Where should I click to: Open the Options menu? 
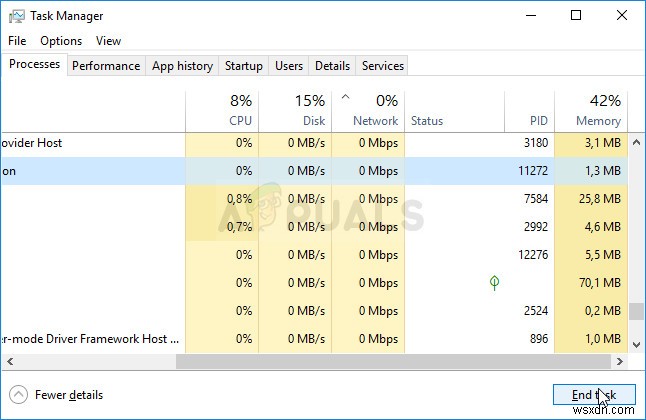(61, 41)
